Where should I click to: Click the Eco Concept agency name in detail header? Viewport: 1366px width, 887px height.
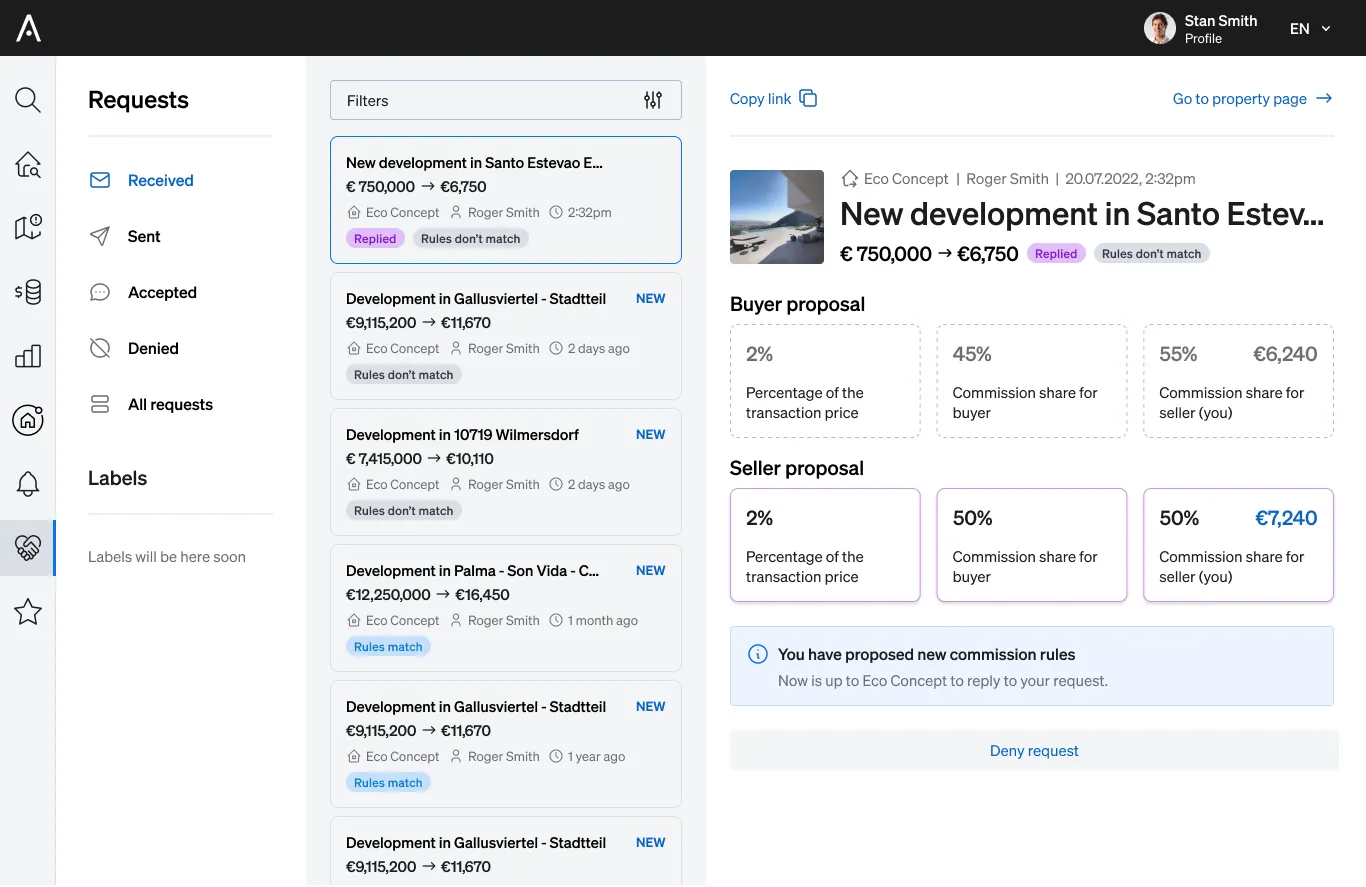906,179
